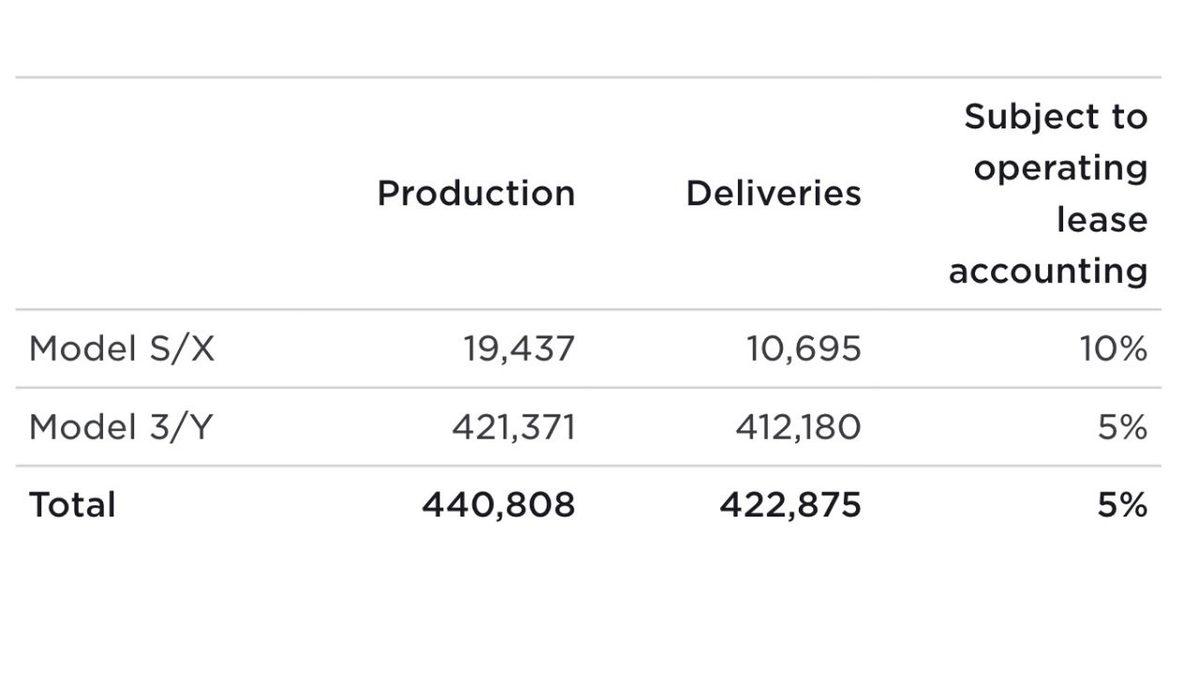Click the Production column header
1200x675 pixels.
tap(476, 193)
